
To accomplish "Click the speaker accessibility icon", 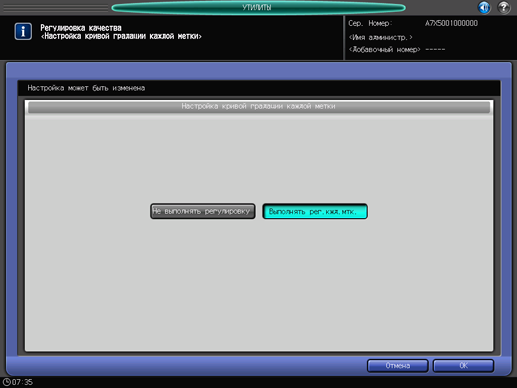I will [484, 7].
